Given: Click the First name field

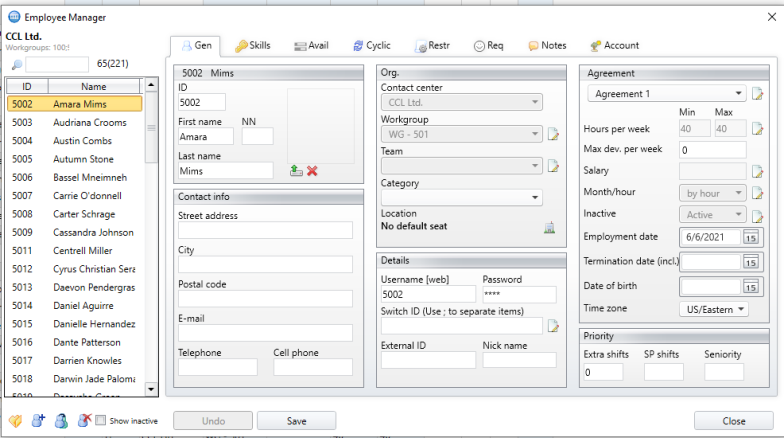Looking at the screenshot, I should pos(206,136).
